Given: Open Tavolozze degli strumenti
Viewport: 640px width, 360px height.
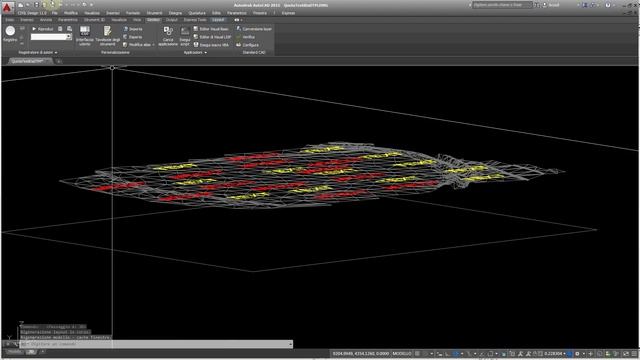Looking at the screenshot, I should point(108,36).
